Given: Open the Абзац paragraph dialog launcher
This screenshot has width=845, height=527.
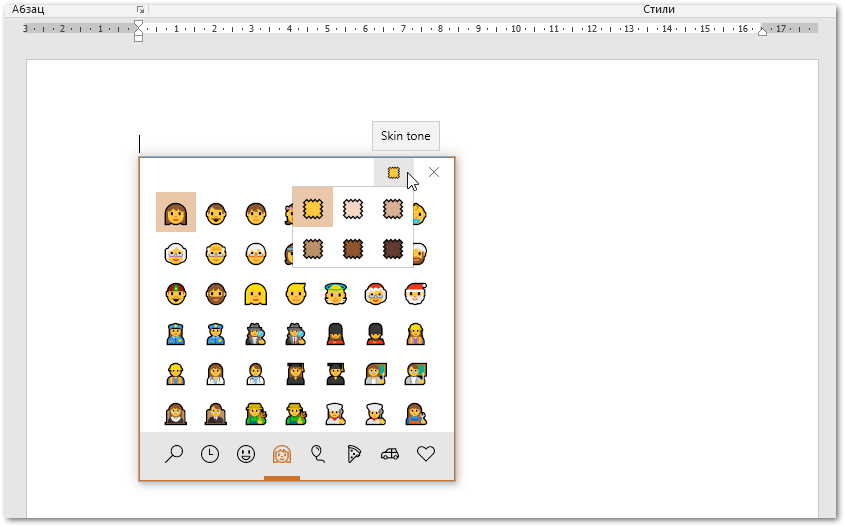Looking at the screenshot, I should [140, 10].
